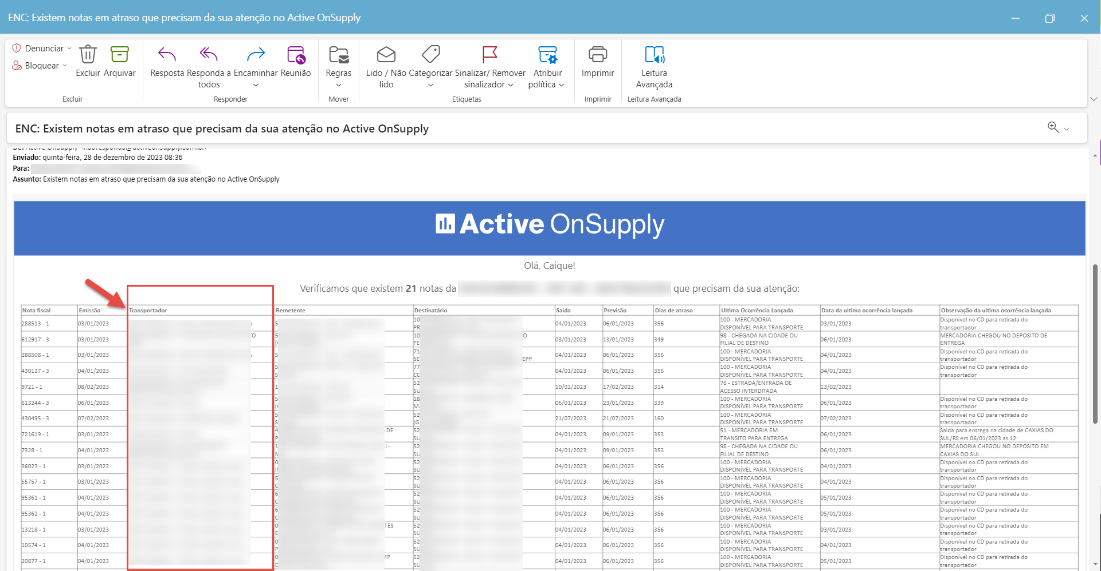
Task: Print the email with Imprimir
Action: coord(598,54)
